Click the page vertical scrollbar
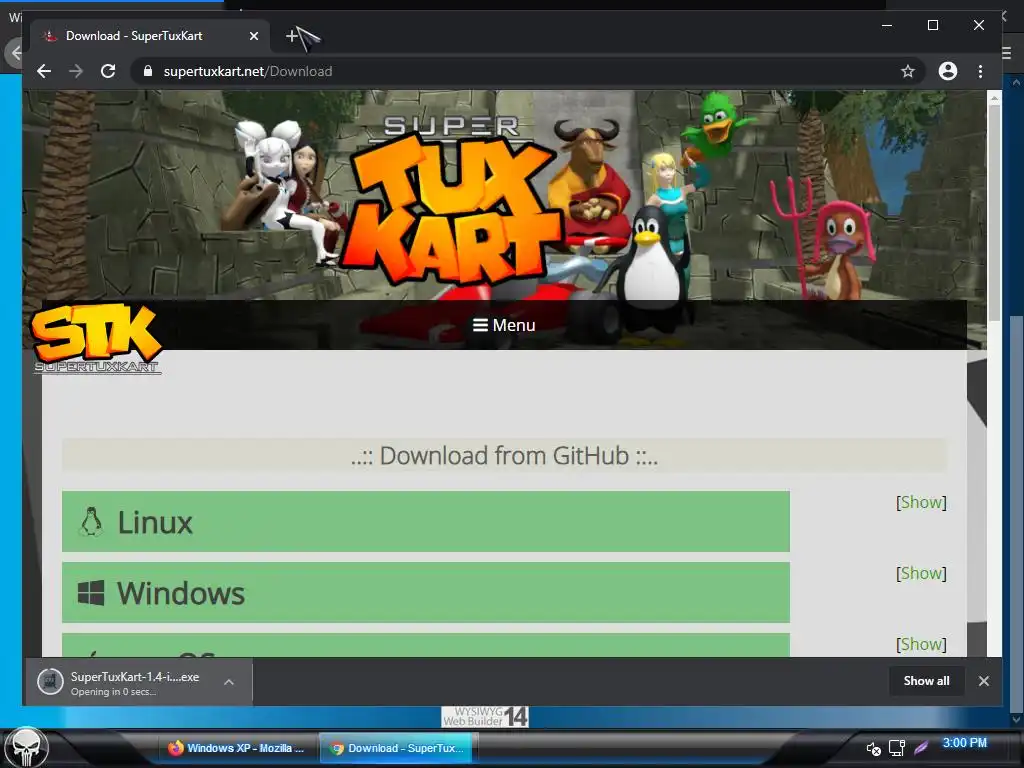 click(994, 212)
